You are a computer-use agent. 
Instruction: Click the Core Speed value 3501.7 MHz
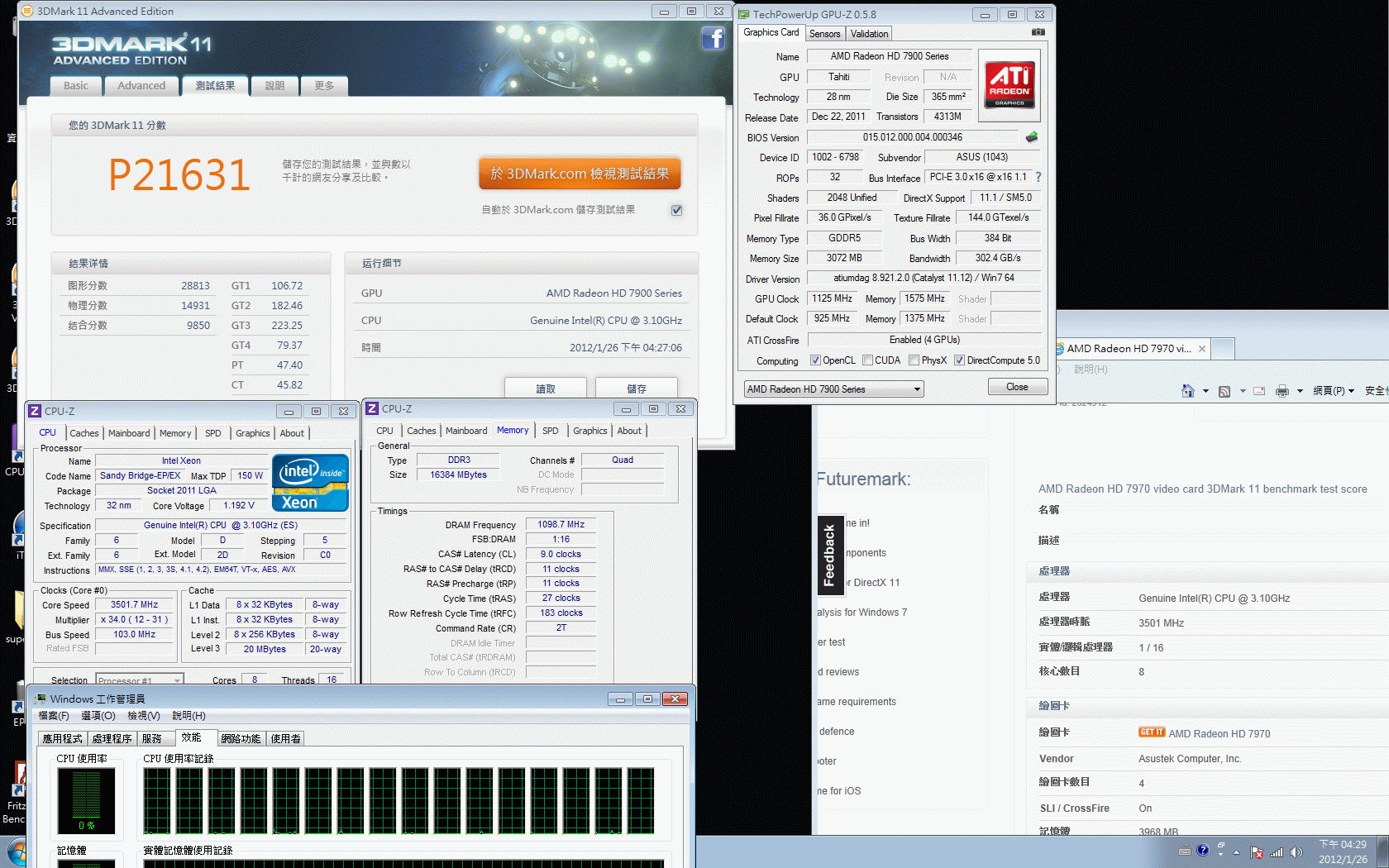(x=135, y=605)
